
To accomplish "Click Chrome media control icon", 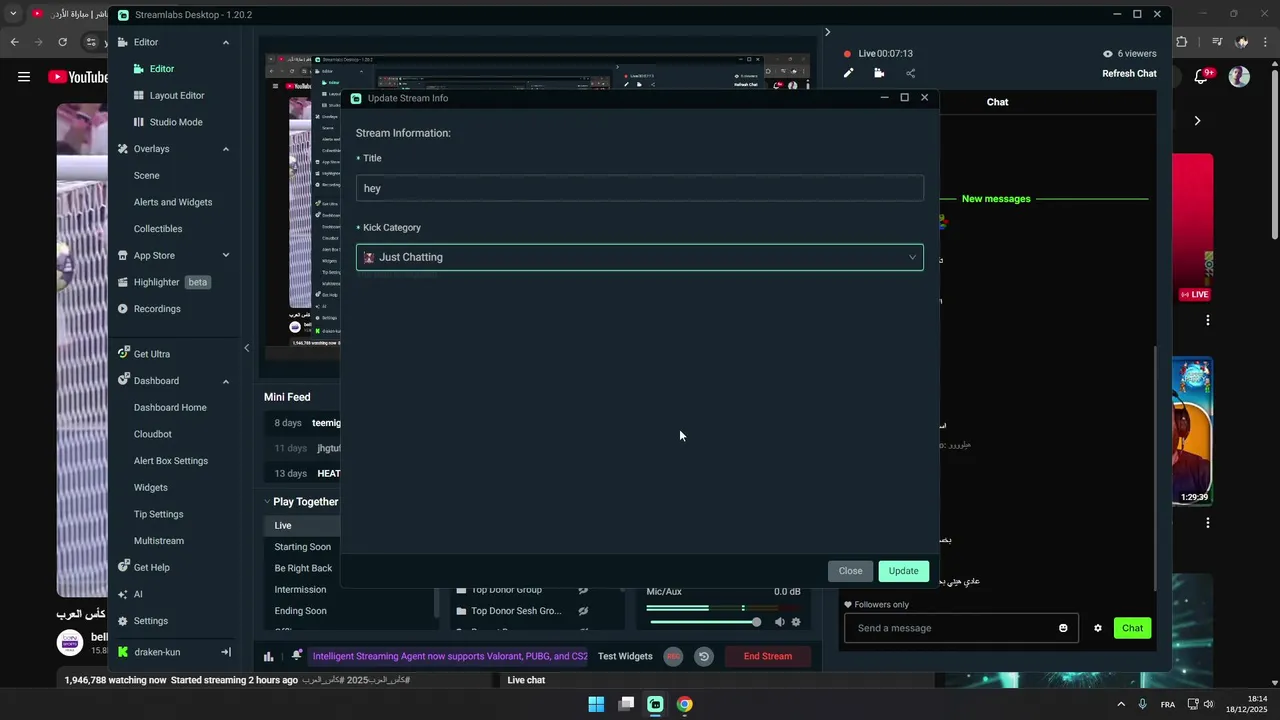I will 1217,42.
